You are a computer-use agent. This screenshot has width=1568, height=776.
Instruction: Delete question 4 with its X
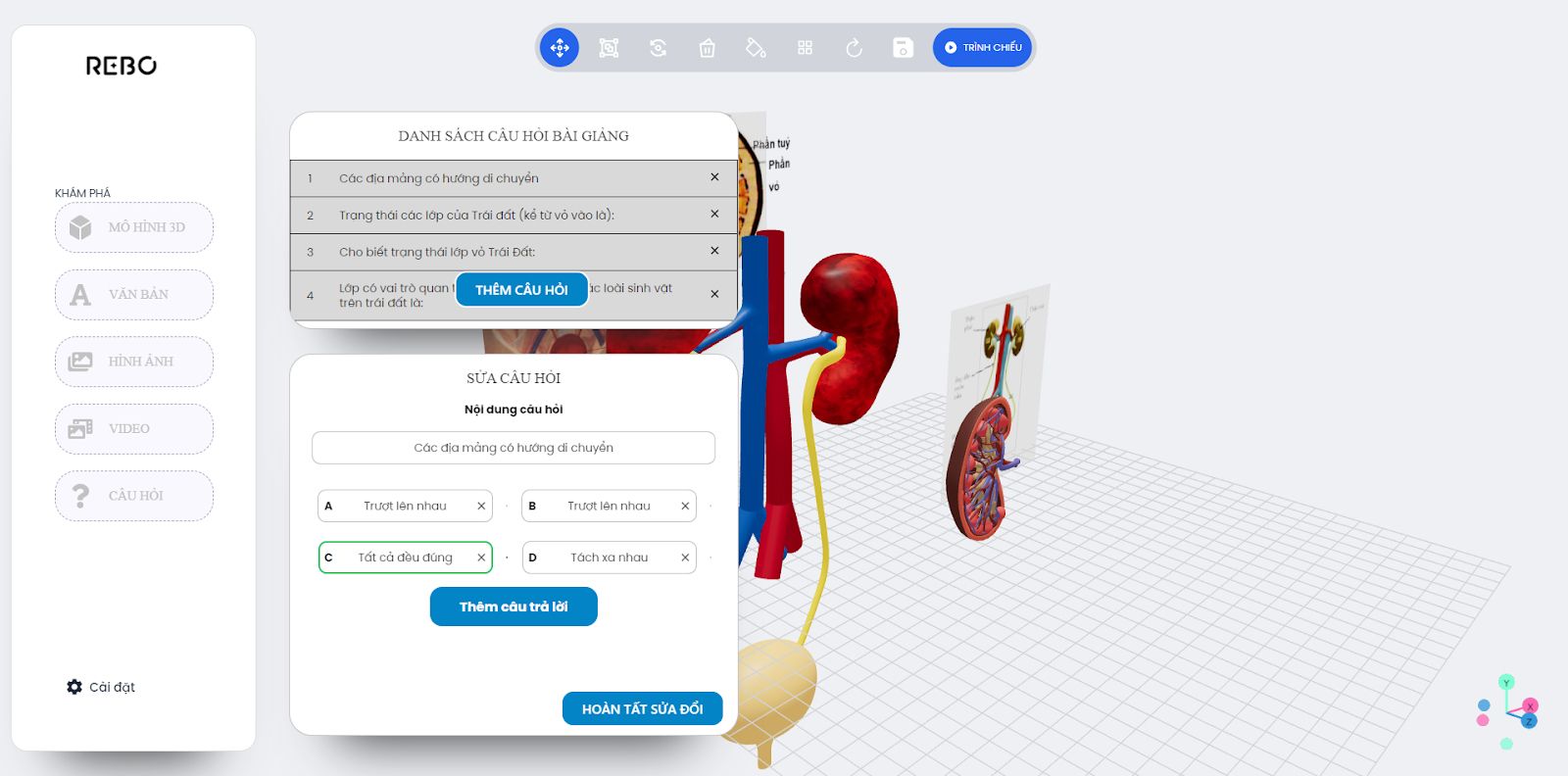click(714, 294)
